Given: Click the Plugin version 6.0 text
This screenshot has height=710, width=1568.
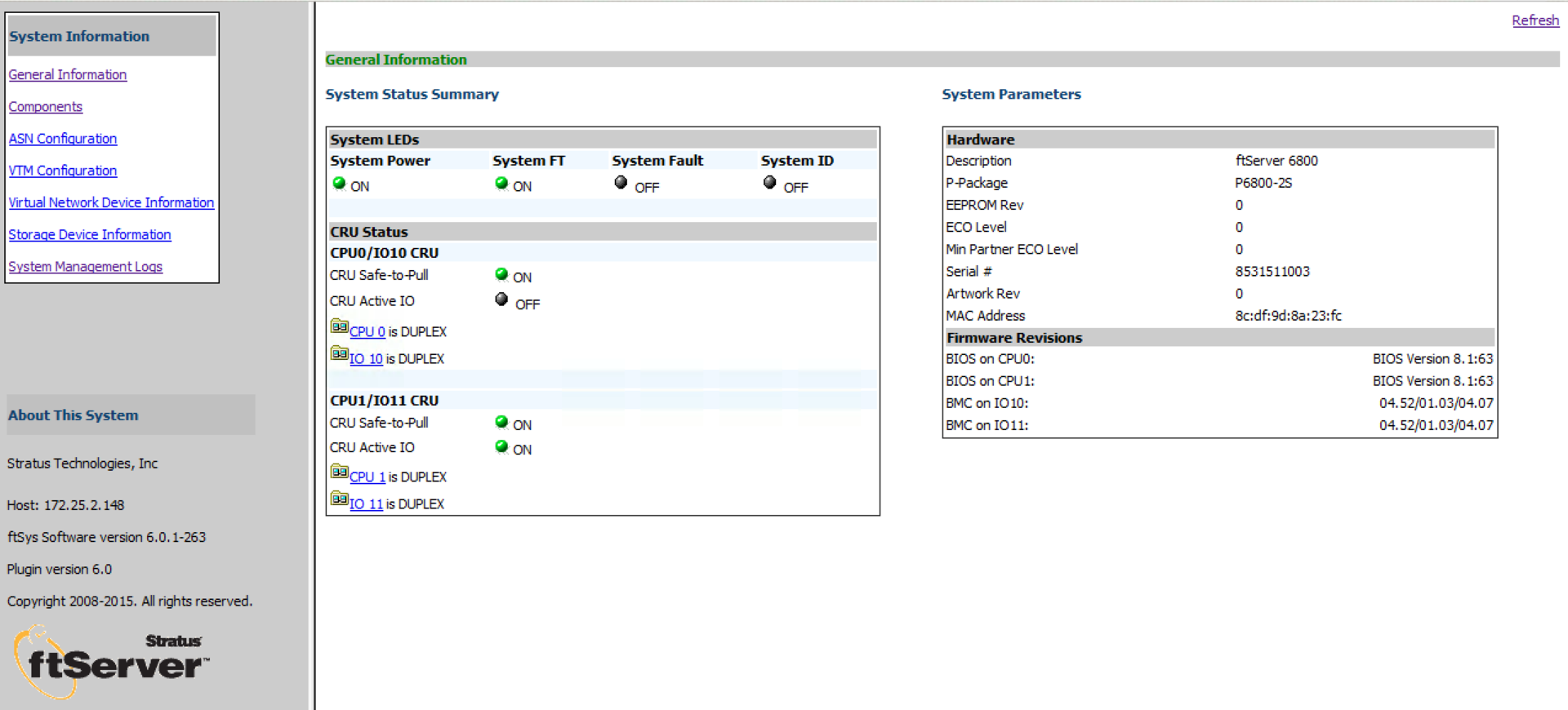Looking at the screenshot, I should point(60,569).
